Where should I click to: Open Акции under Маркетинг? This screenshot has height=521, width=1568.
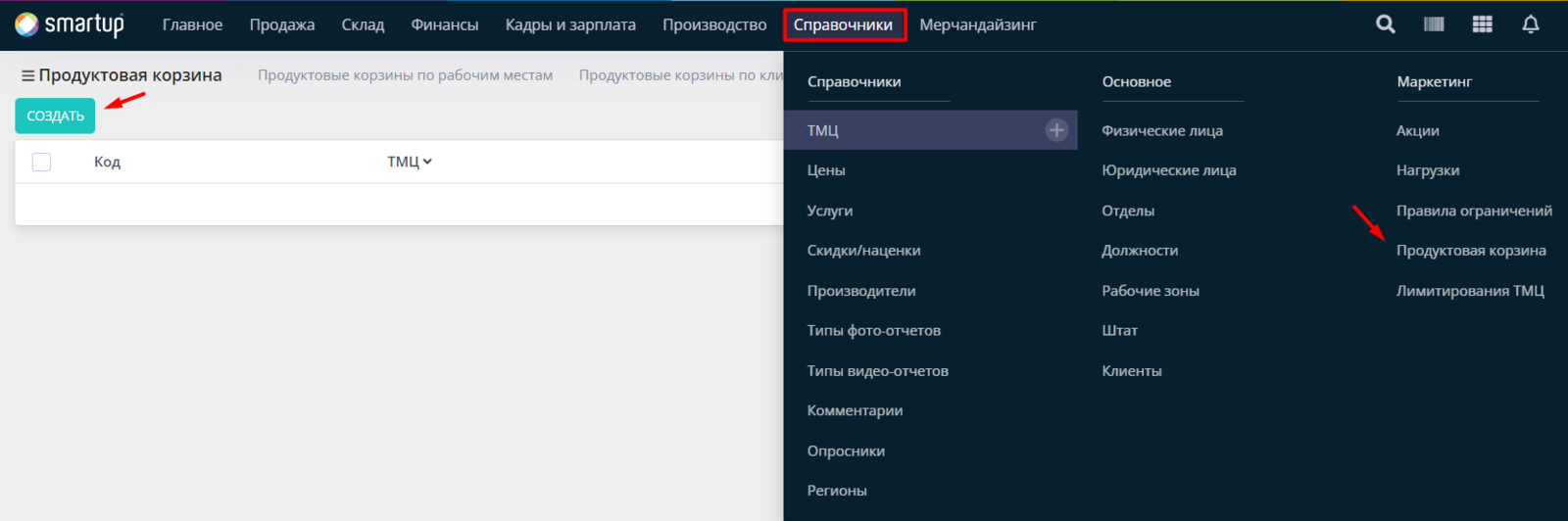coord(1418,130)
